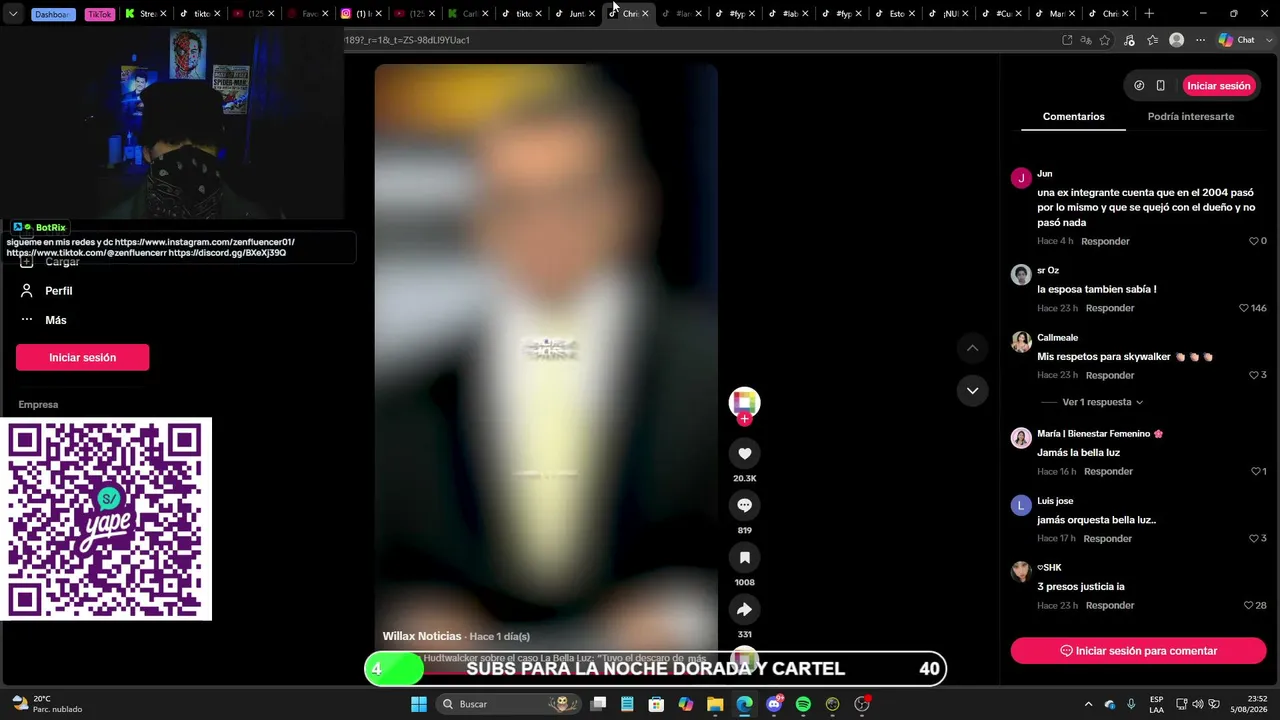Open the Copilot icon in the taskbar
Screen dimensions: 1280x720
coord(685,704)
